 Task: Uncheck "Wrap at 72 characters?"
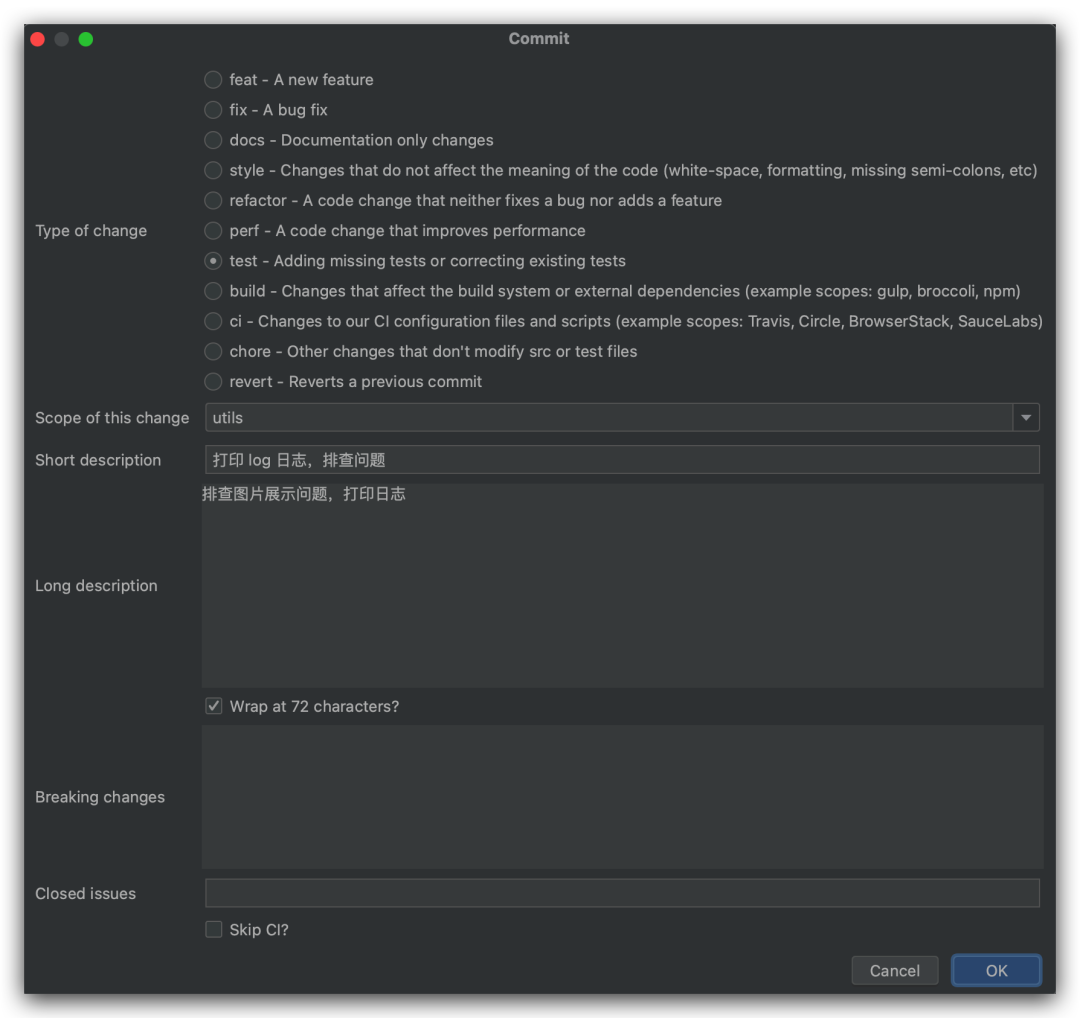[213, 705]
